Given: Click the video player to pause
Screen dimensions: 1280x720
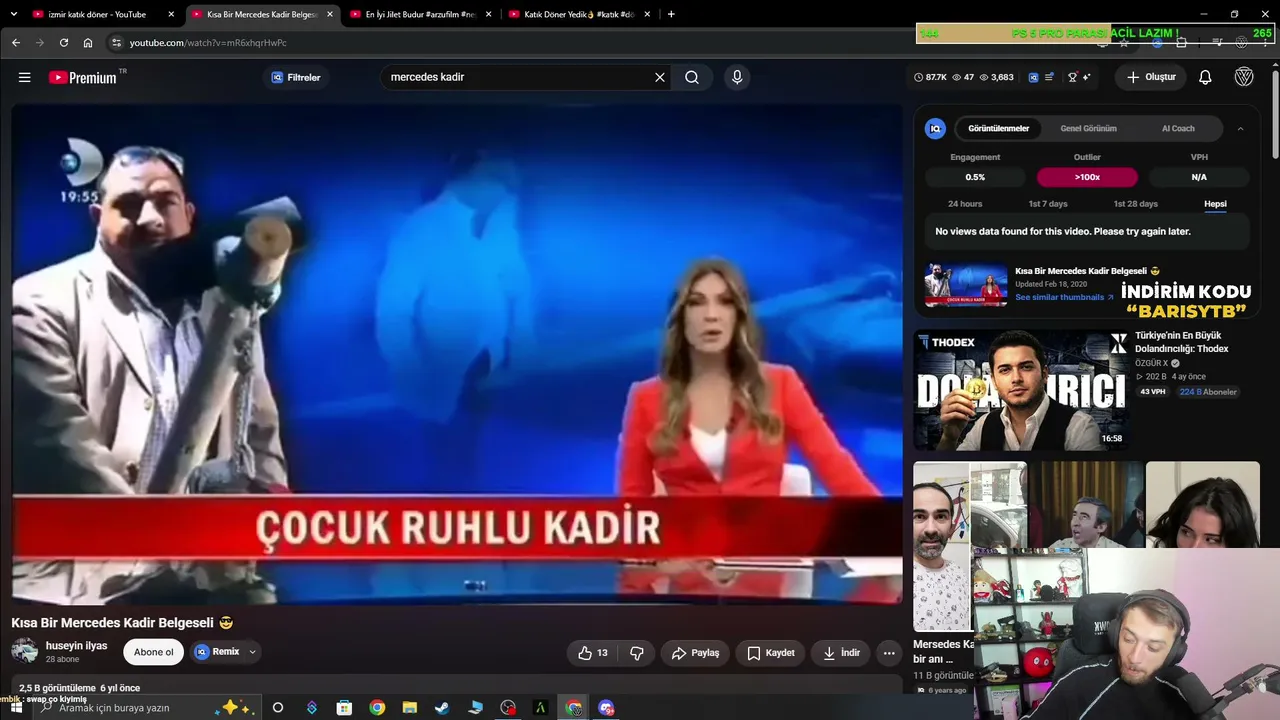Looking at the screenshot, I should (x=457, y=354).
